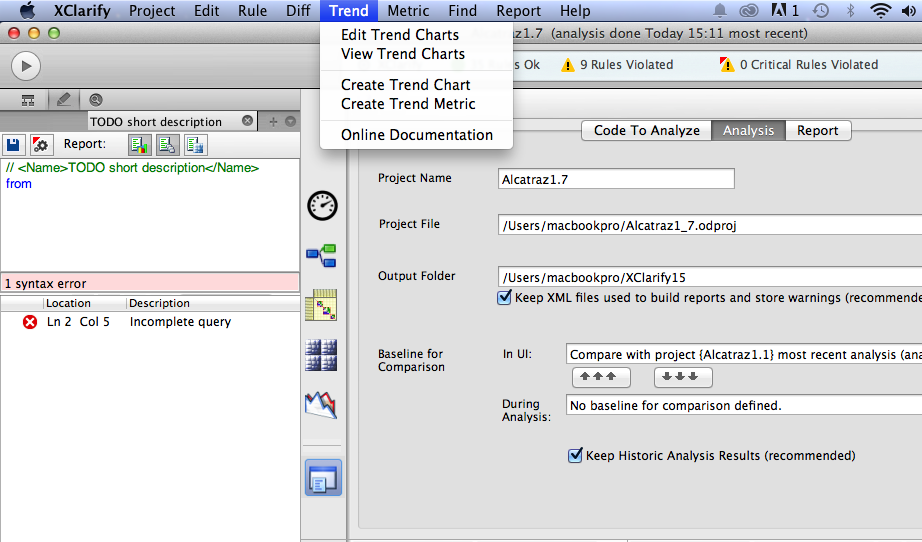This screenshot has height=542, width=922.
Task: Click the red error icon beside Ln 2
Action: coord(30,322)
